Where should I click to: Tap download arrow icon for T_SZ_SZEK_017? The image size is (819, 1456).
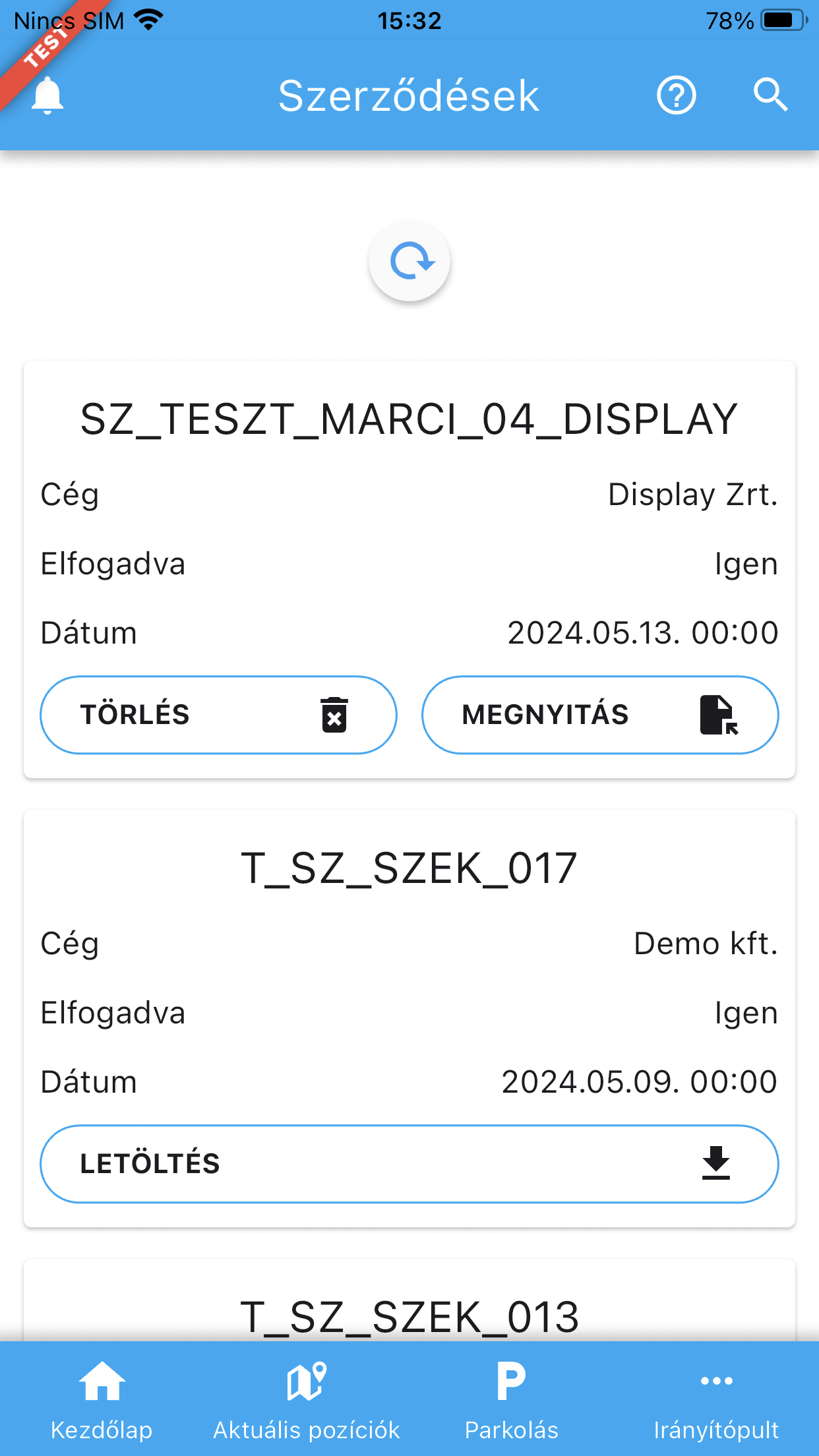point(716,1163)
